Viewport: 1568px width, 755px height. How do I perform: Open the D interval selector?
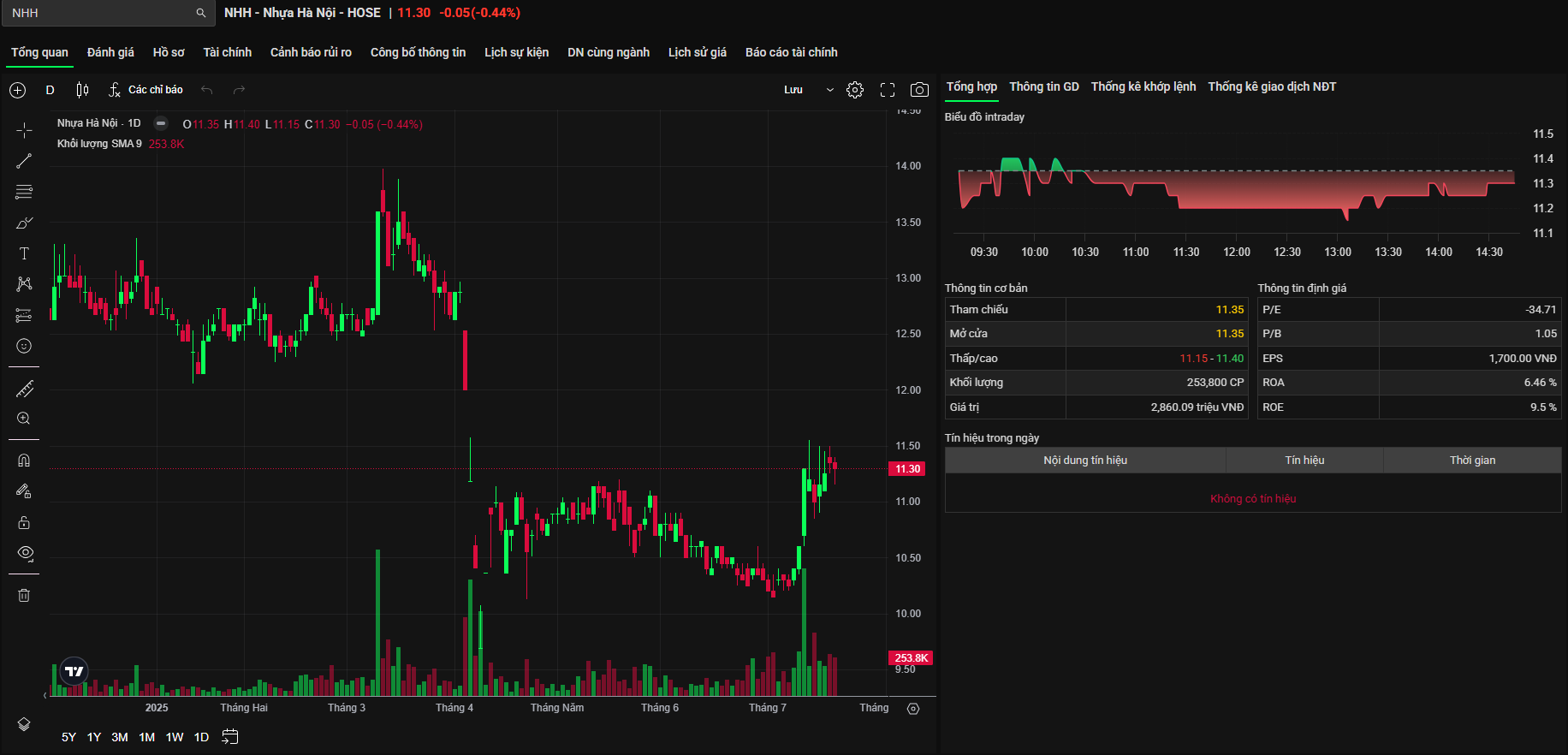(x=50, y=90)
